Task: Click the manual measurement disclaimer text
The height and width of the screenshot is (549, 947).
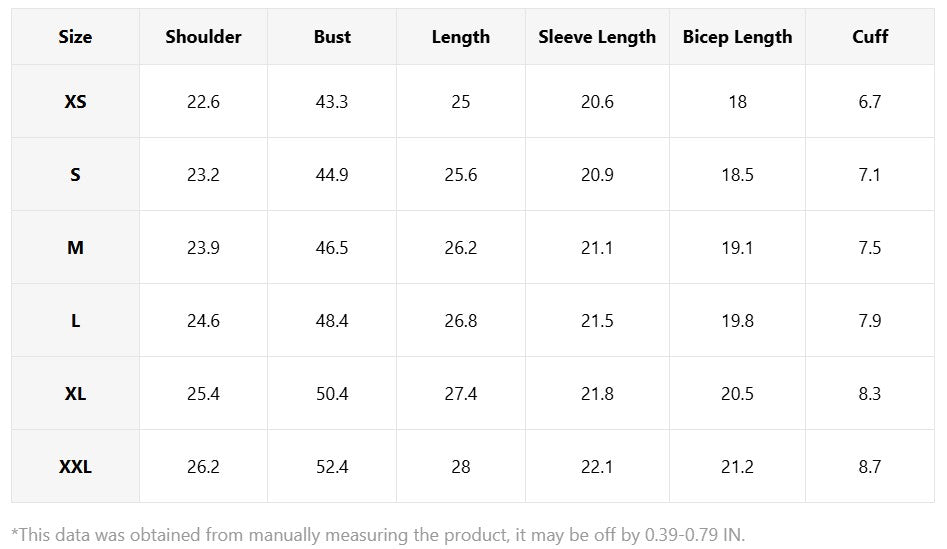Action: pyautogui.click(x=378, y=534)
